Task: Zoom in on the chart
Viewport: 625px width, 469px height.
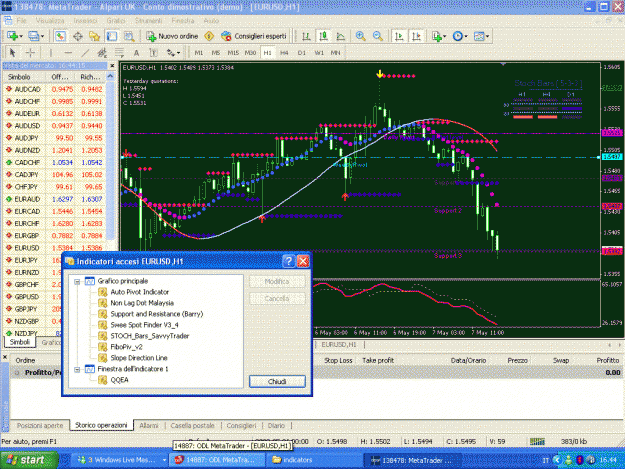Action: point(360,36)
